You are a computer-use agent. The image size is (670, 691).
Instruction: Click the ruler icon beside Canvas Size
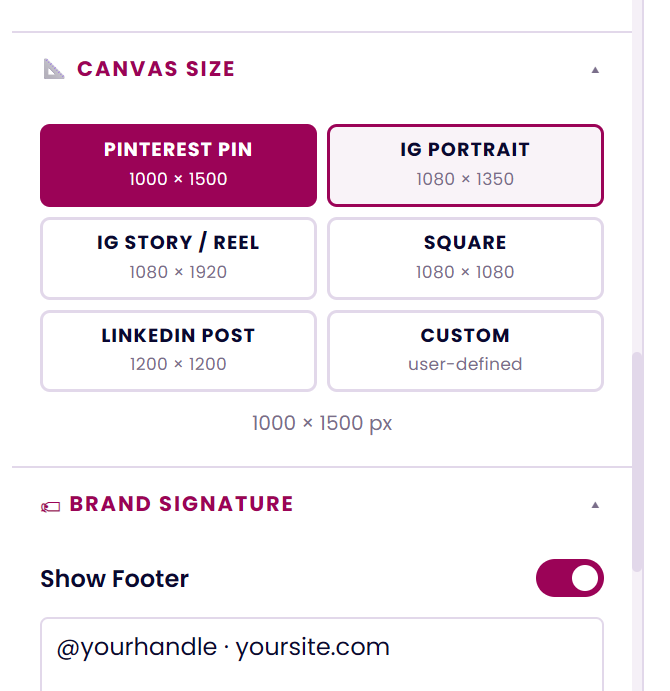click(x=54, y=69)
